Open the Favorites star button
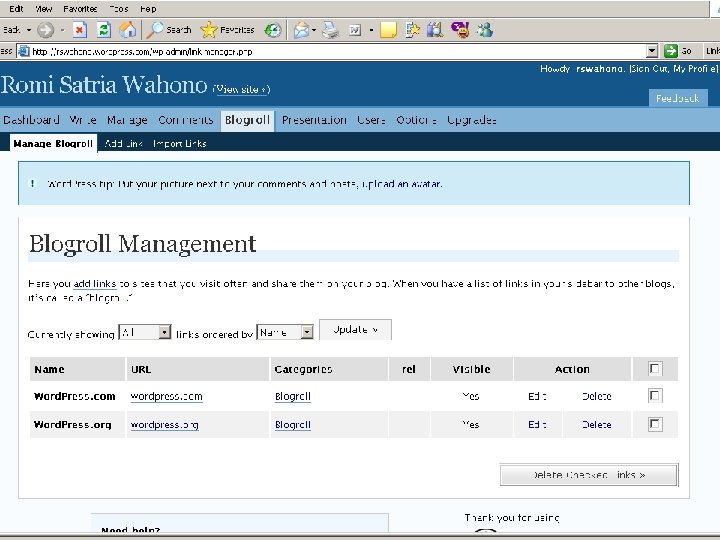720x540 pixels. click(228, 30)
